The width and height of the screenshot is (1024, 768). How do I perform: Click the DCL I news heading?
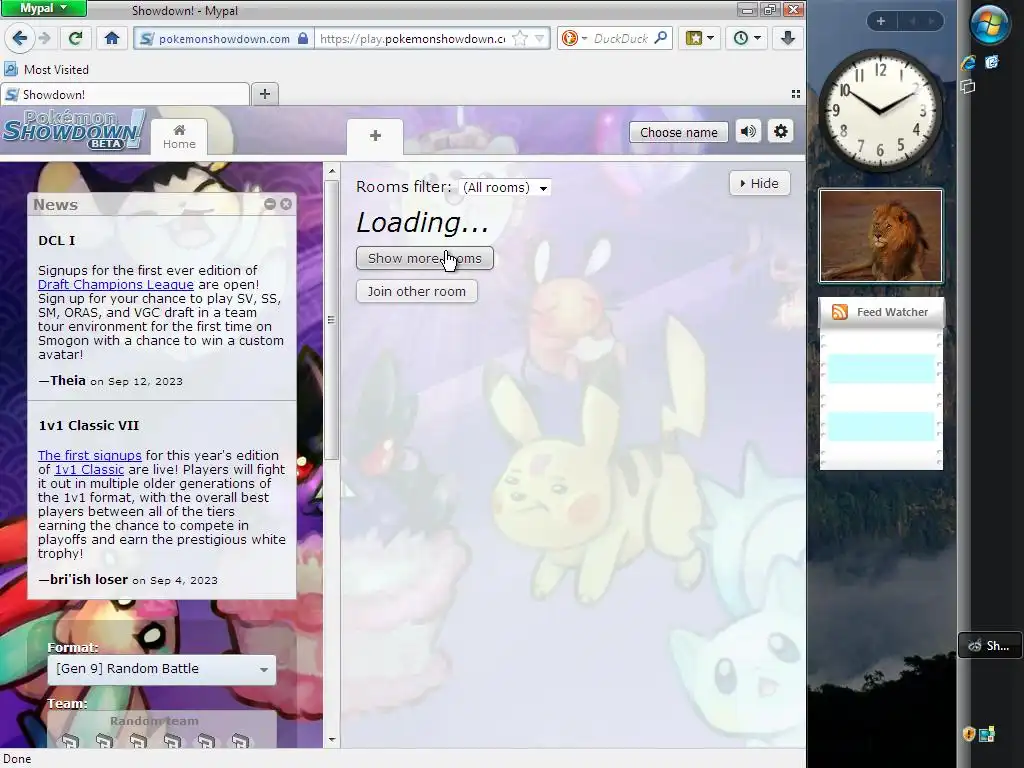(57, 240)
